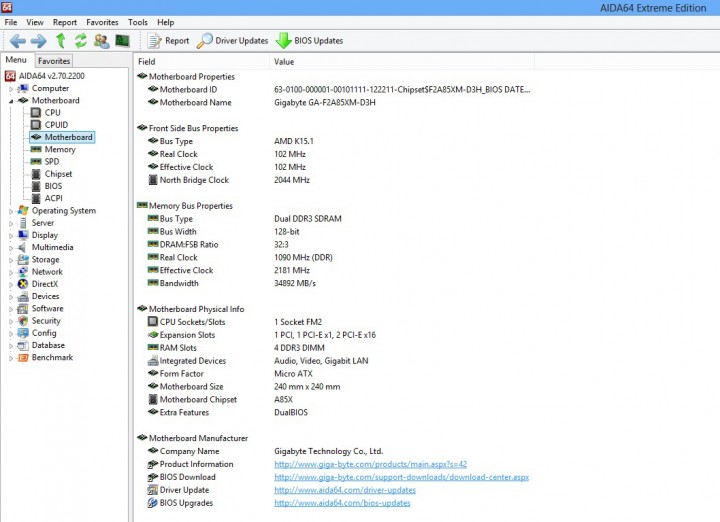Click the Operating System Windows flag icon
This screenshot has height=522, width=720.
tap(22, 211)
